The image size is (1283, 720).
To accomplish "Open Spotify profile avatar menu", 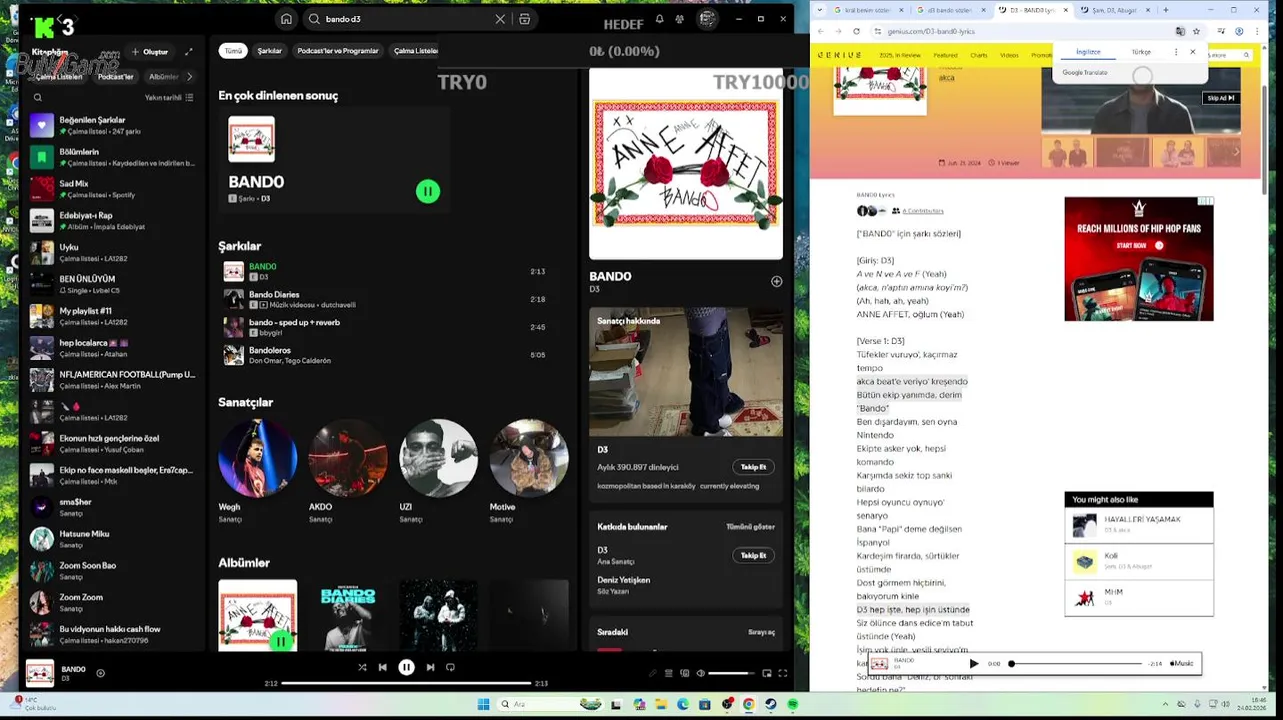I will click(707, 19).
